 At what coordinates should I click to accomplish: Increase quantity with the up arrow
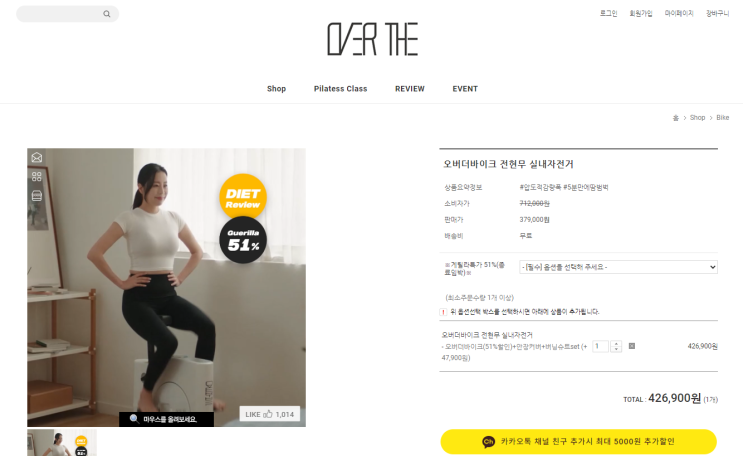coord(616,343)
